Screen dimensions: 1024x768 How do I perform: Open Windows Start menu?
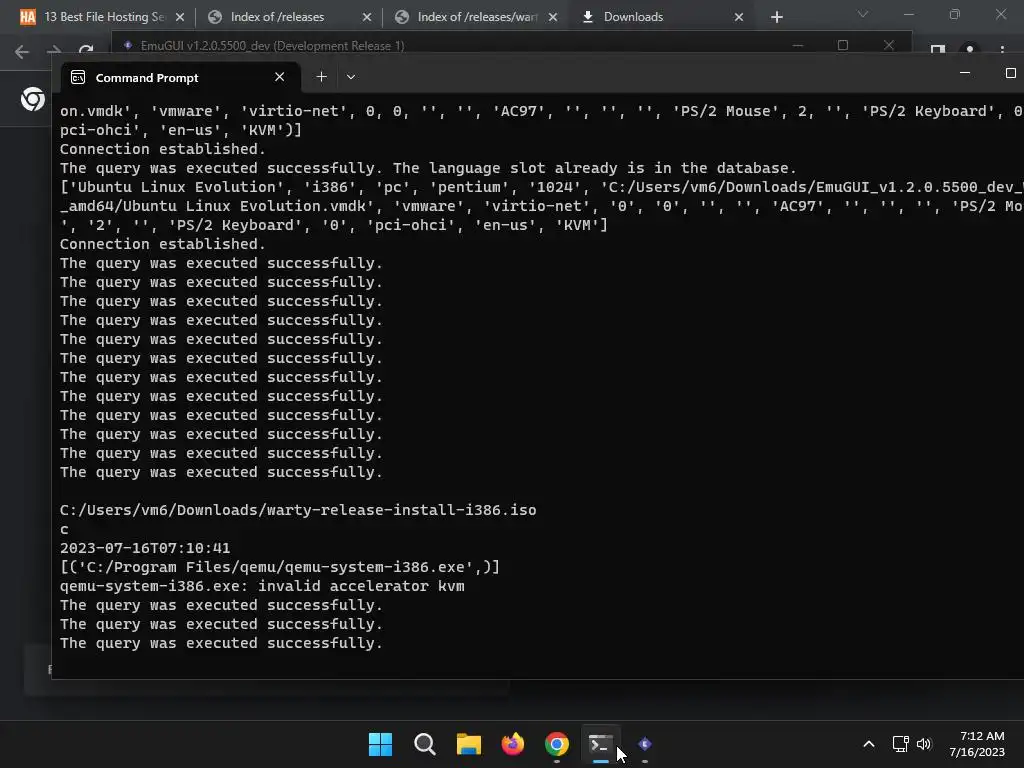tap(380, 744)
